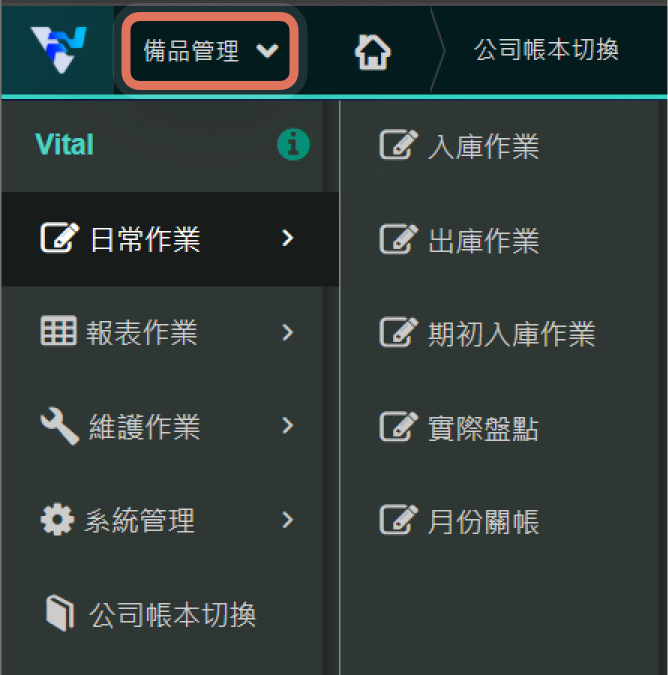
Task: Choose 期初入庫作業 submenu entry
Action: tap(511, 334)
